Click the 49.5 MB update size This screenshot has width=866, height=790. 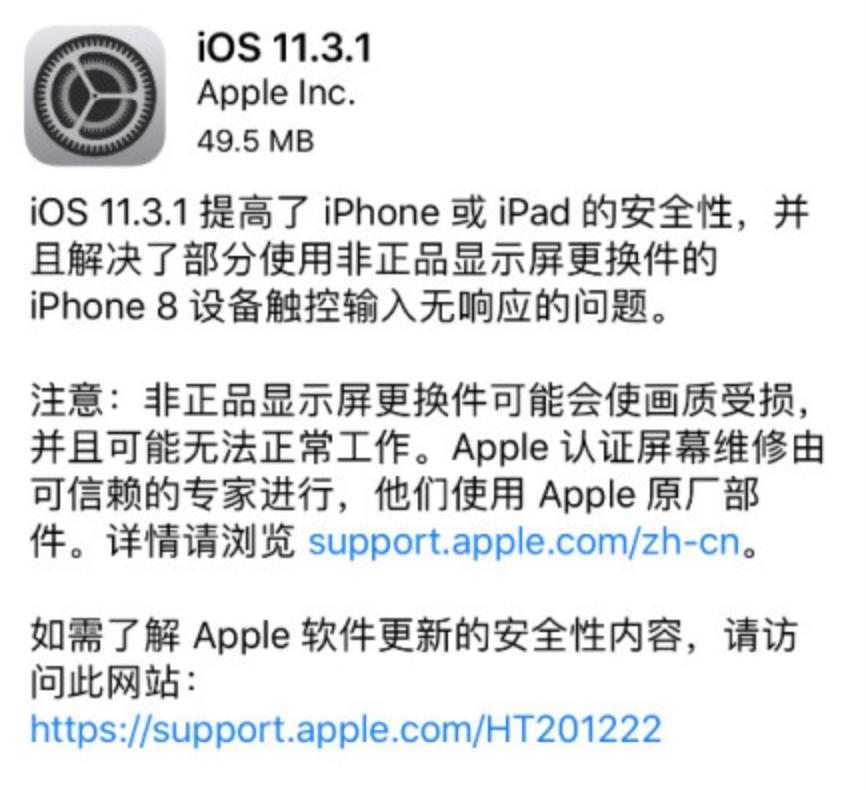coord(256,141)
